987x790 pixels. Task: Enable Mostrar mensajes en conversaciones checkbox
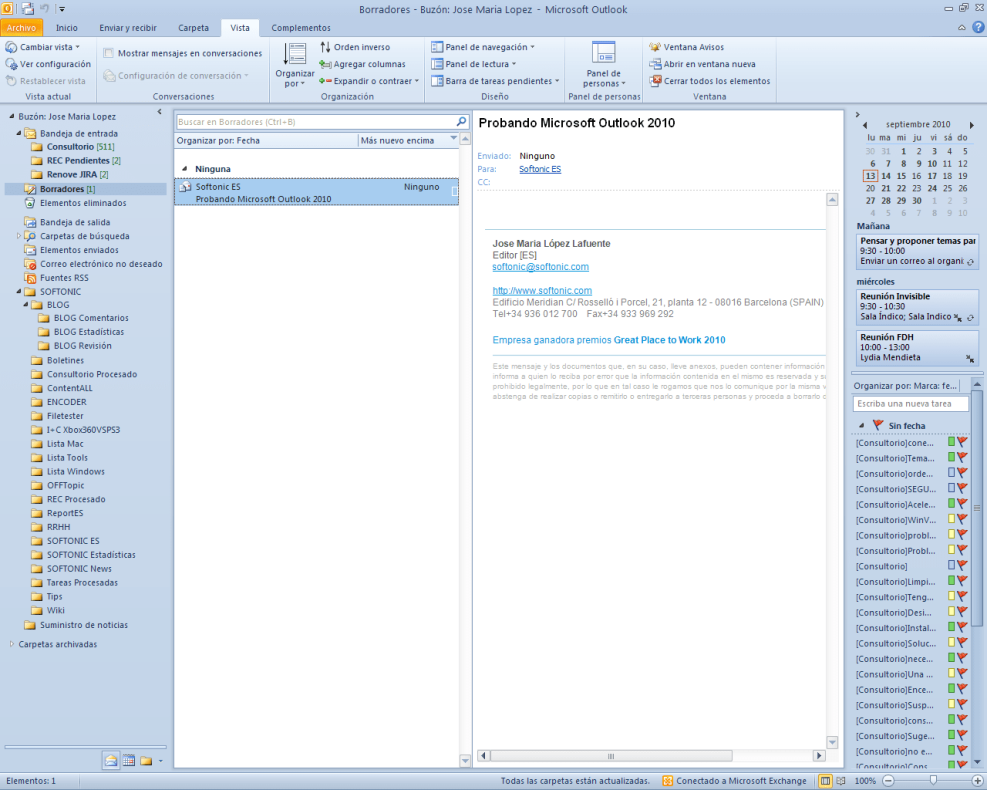108,53
